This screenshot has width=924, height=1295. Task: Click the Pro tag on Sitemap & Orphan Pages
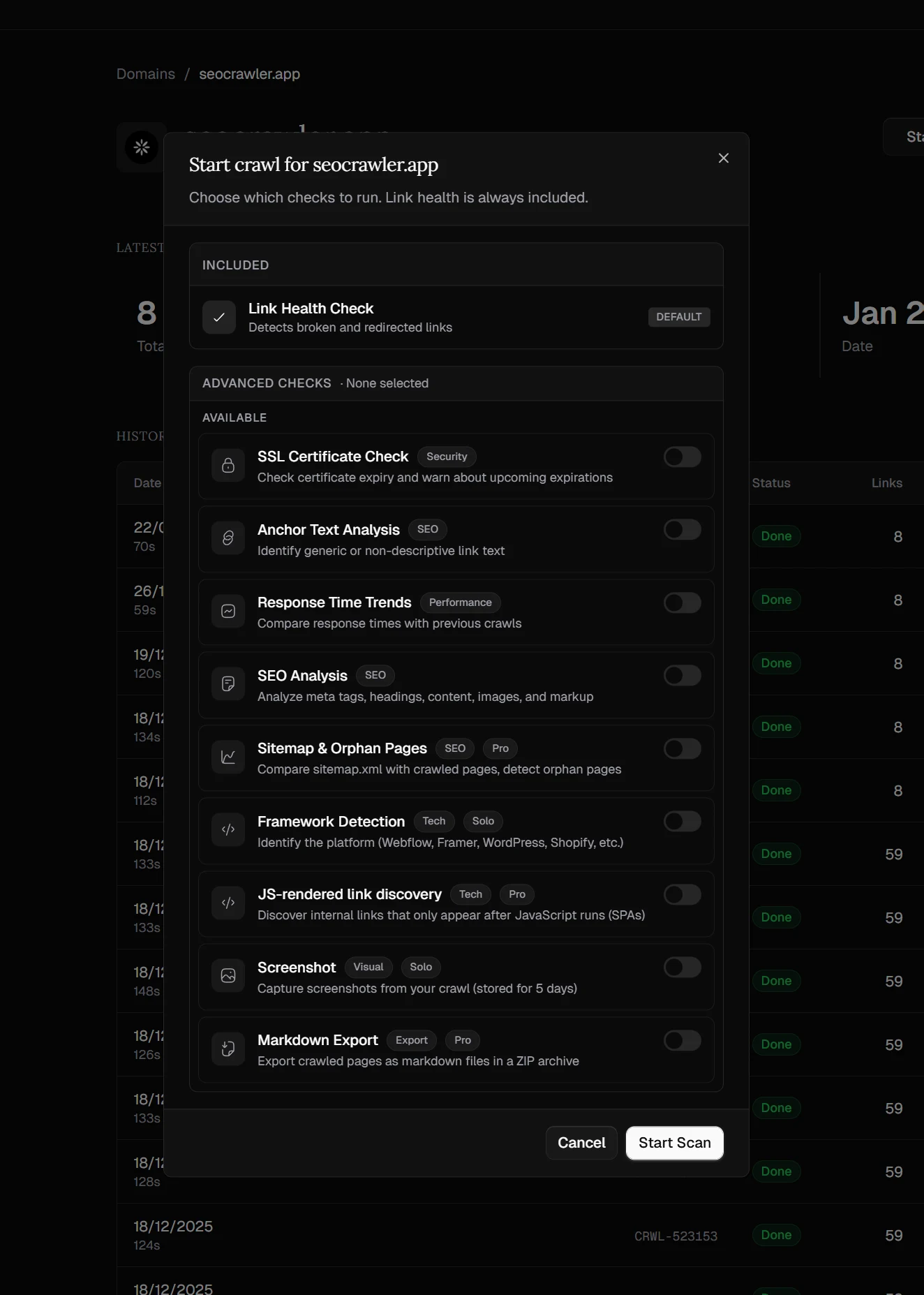[500, 748]
